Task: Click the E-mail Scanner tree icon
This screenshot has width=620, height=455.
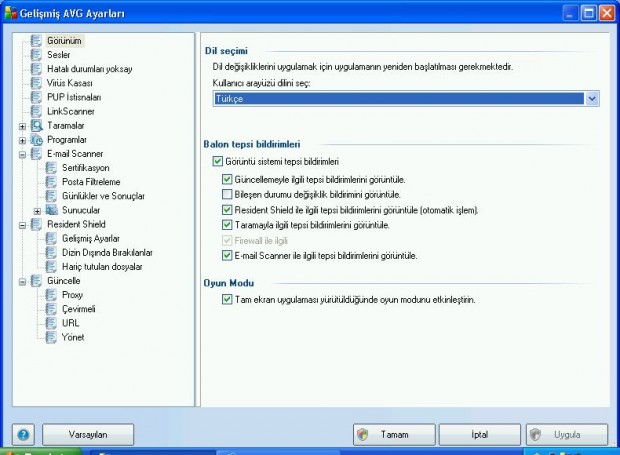Action: [x=37, y=154]
